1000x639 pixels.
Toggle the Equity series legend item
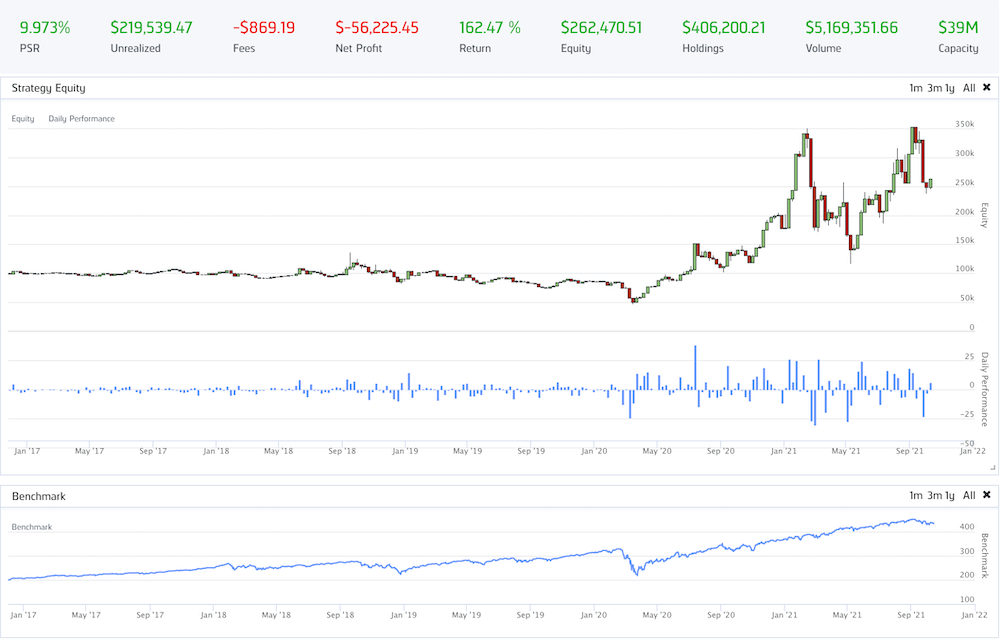point(23,119)
